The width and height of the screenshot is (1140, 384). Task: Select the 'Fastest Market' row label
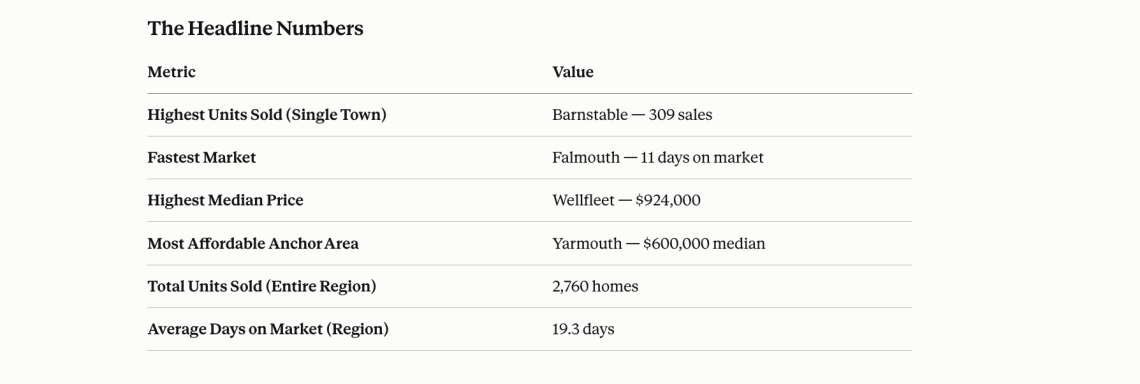[x=201, y=158]
